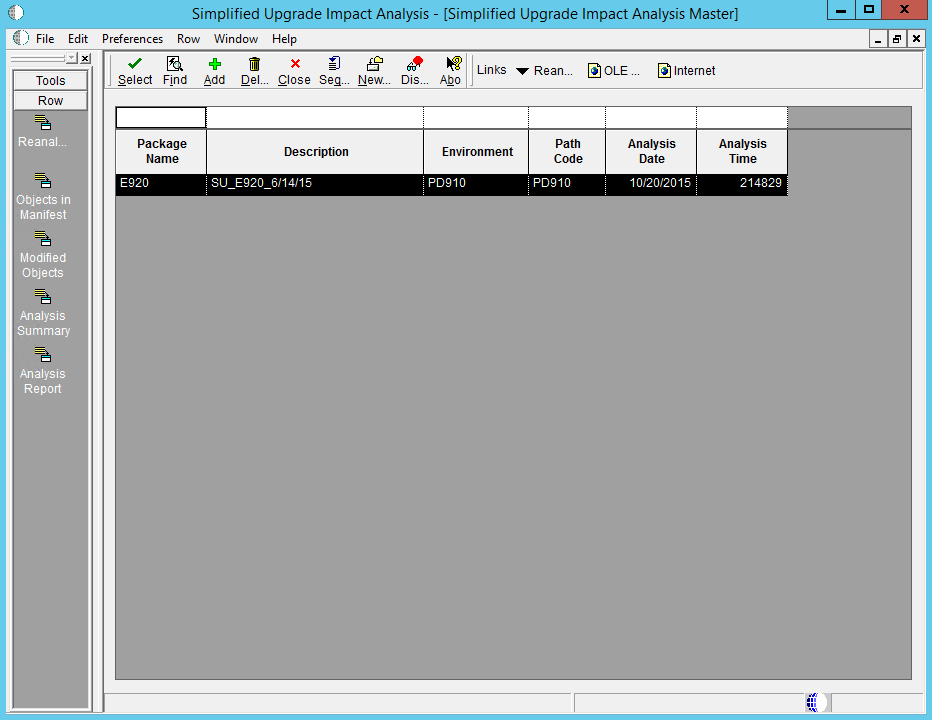Viewport: 932px width, 720px height.
Task: Click the Tools sidebar button
Action: (x=50, y=80)
